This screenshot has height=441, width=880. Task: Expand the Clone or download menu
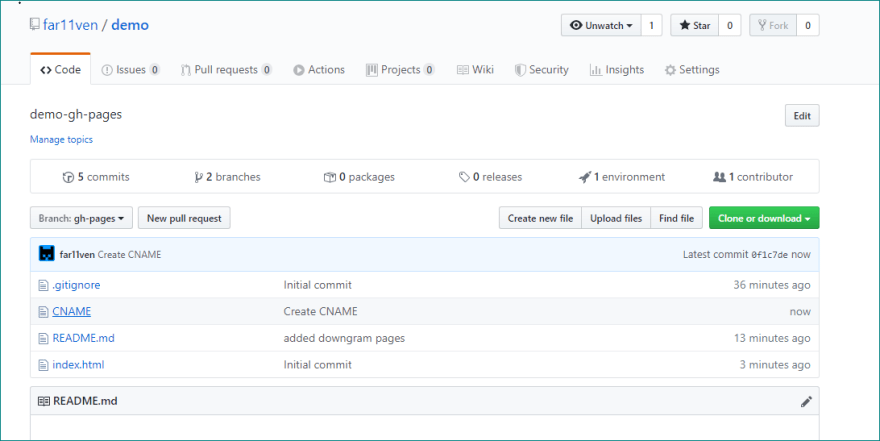(764, 218)
